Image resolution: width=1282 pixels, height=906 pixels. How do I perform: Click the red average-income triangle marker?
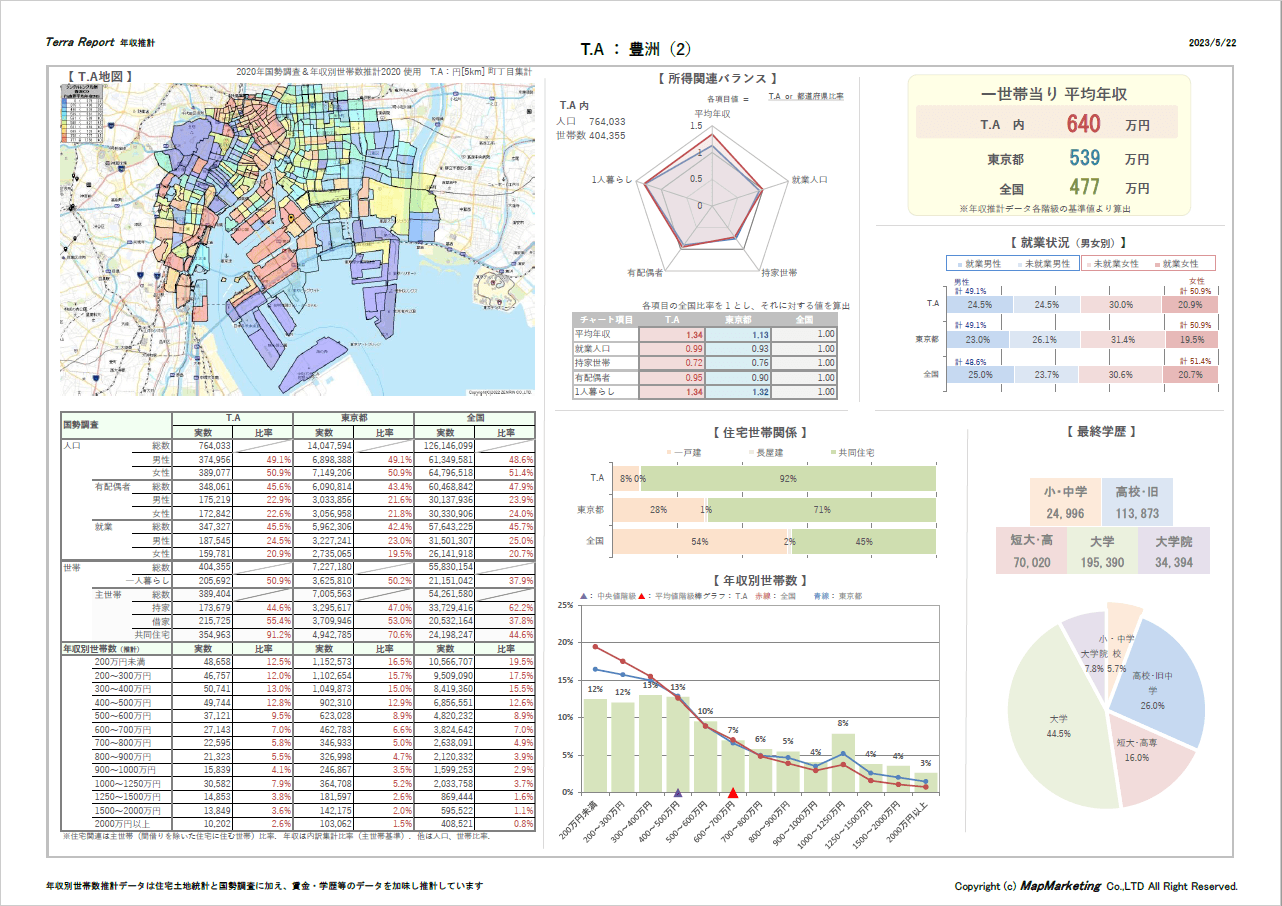pyautogui.click(x=733, y=794)
